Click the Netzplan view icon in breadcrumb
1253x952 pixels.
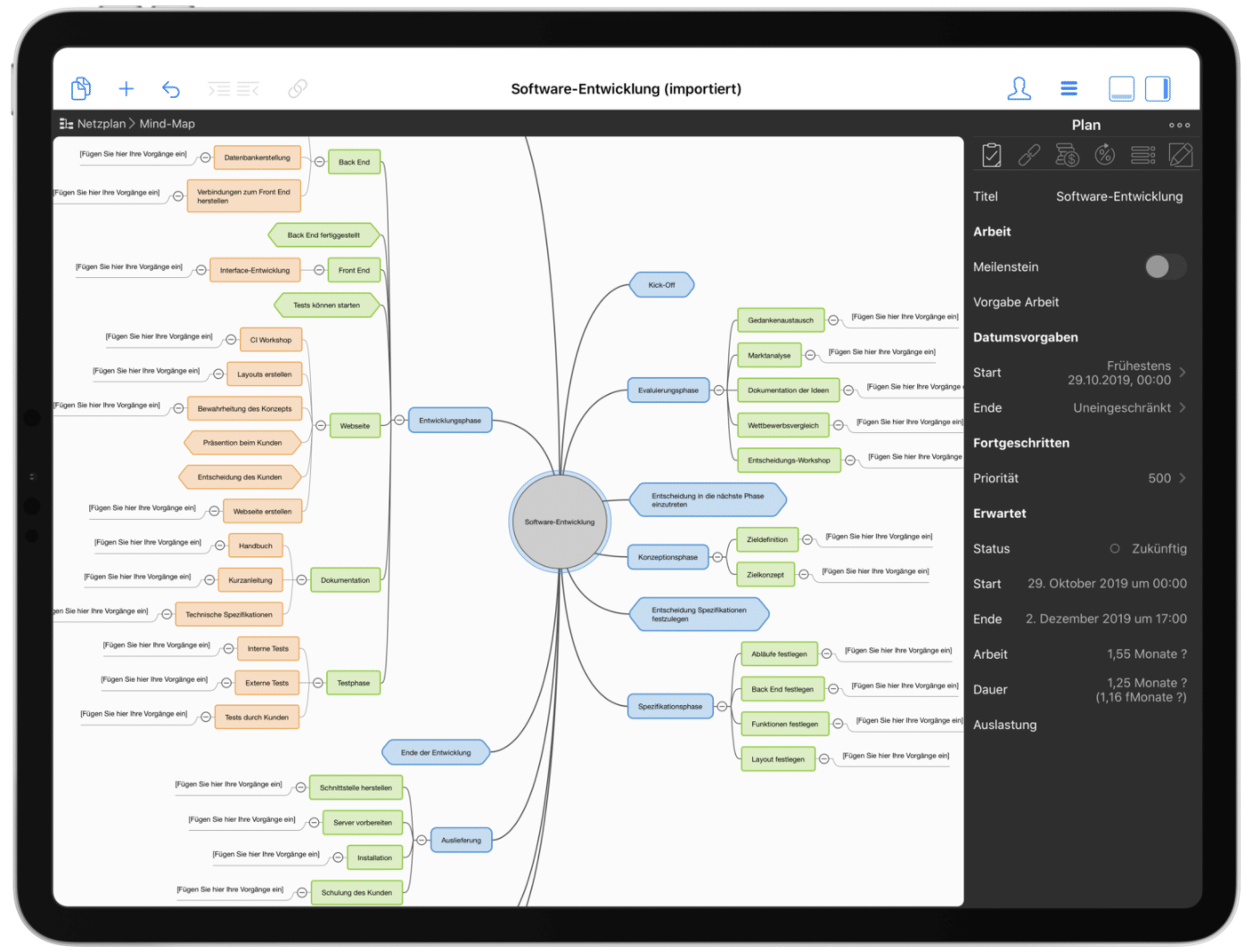coord(66,124)
